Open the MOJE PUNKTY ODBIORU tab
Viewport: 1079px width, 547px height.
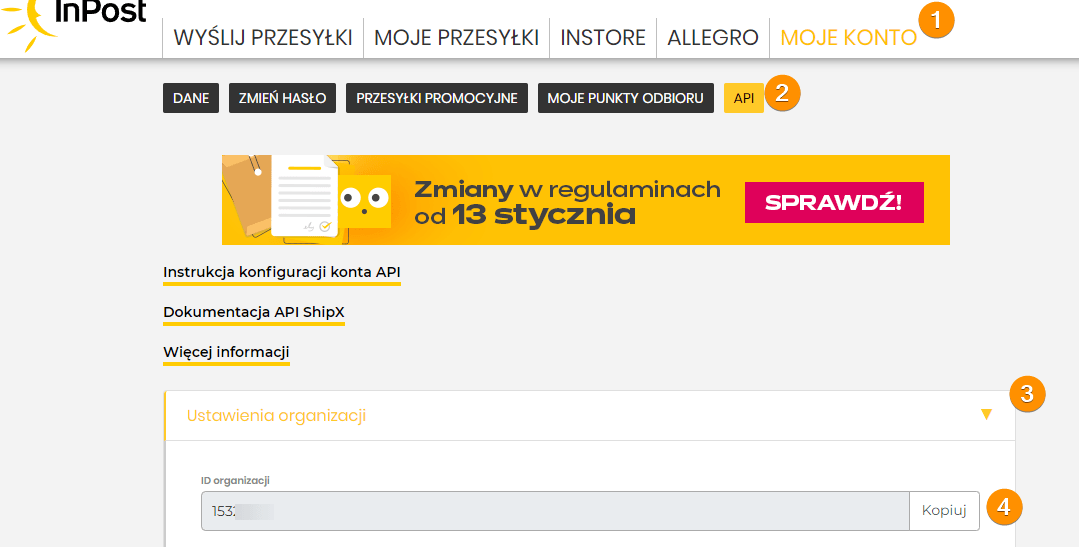(626, 98)
